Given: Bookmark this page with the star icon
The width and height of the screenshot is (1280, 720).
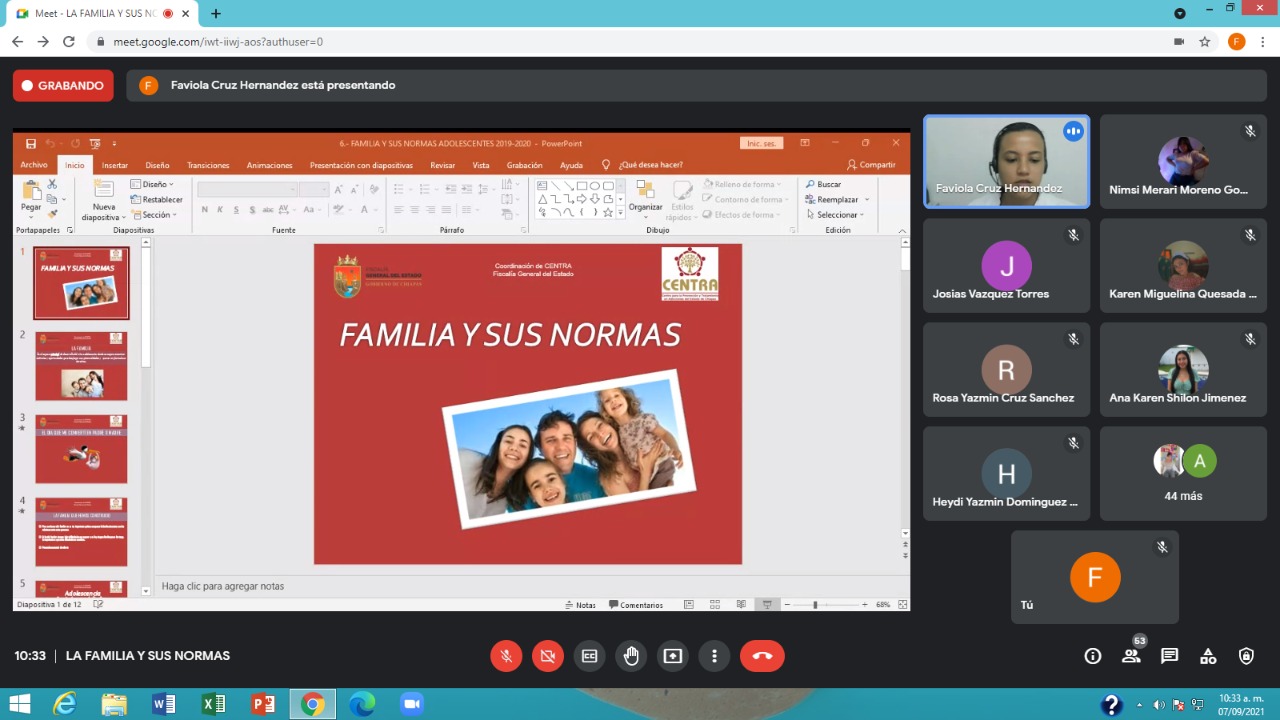Looking at the screenshot, I should (x=1205, y=42).
